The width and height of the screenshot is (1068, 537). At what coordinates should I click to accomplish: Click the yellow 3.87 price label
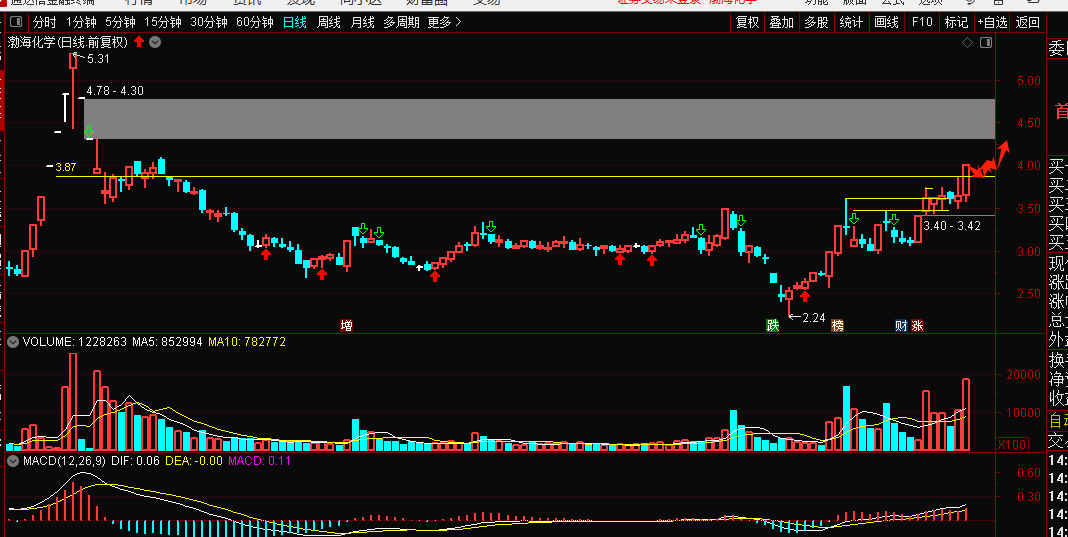point(66,167)
